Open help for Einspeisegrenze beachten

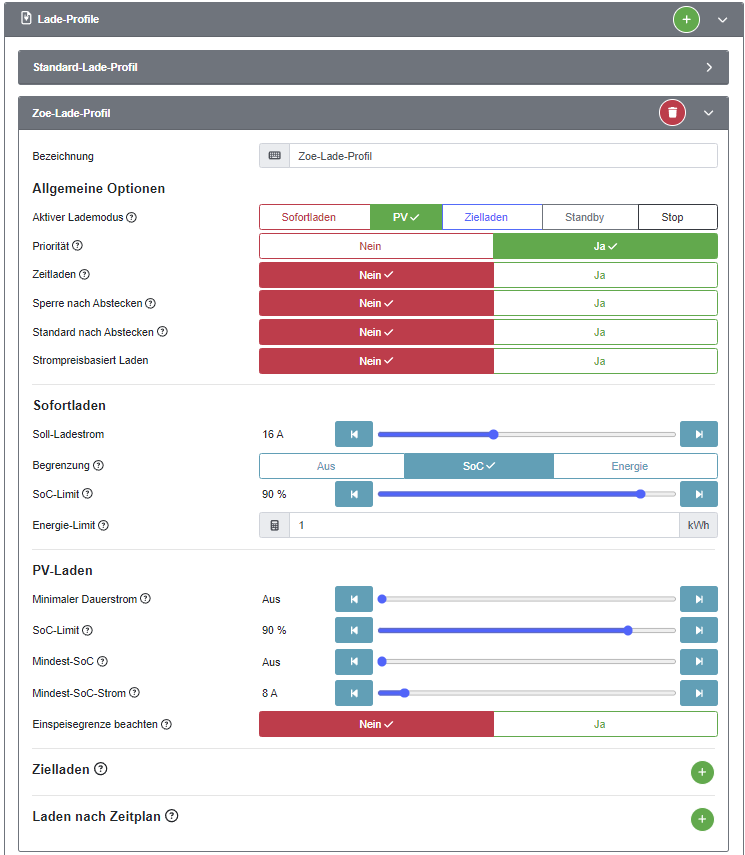pos(166,724)
